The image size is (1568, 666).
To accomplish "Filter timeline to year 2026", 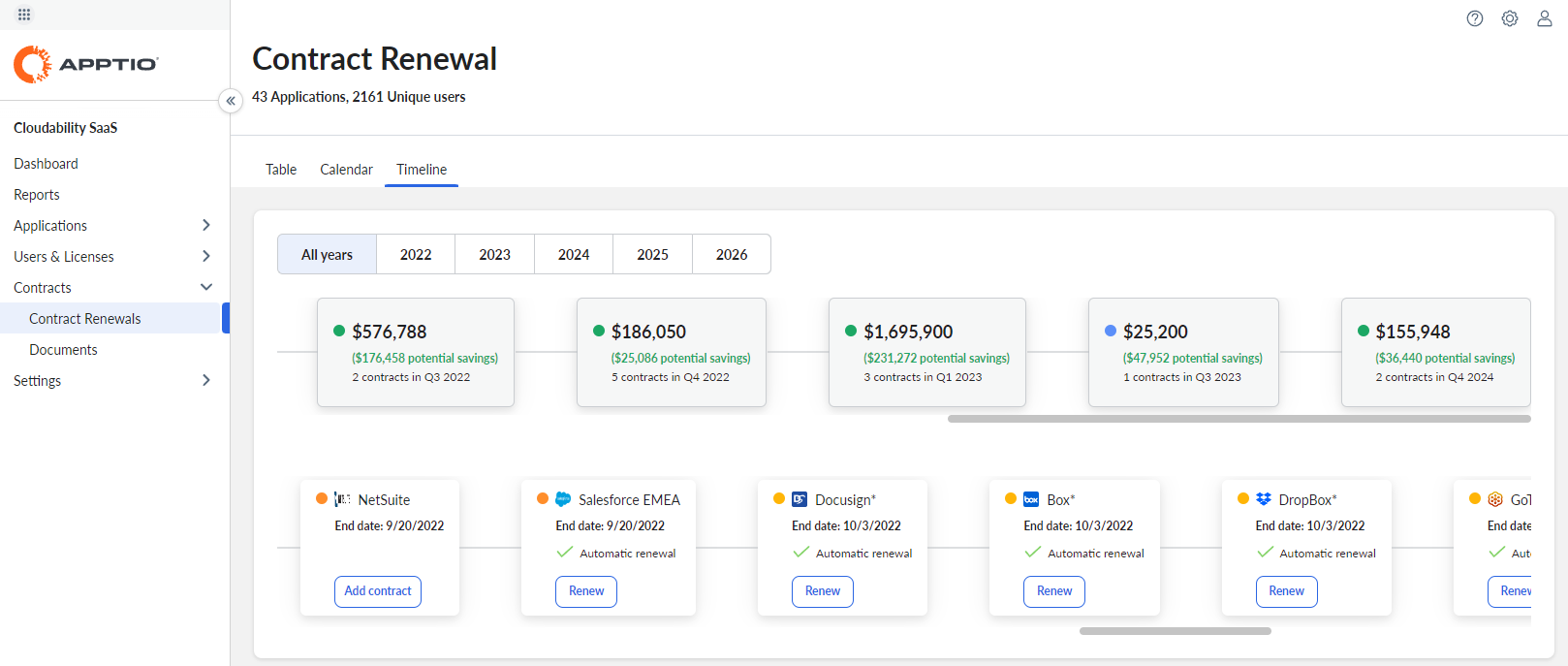I will point(732,254).
